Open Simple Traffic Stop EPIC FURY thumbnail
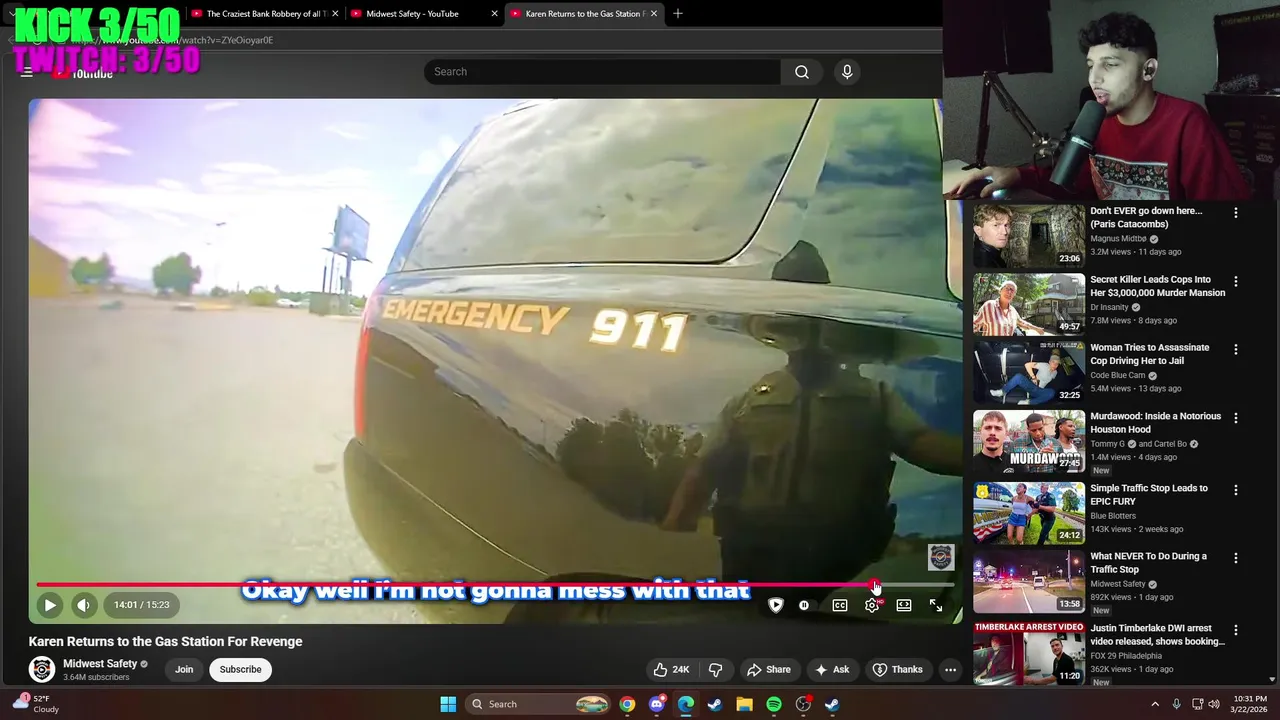This screenshot has height=720, width=1280. coord(1029,513)
